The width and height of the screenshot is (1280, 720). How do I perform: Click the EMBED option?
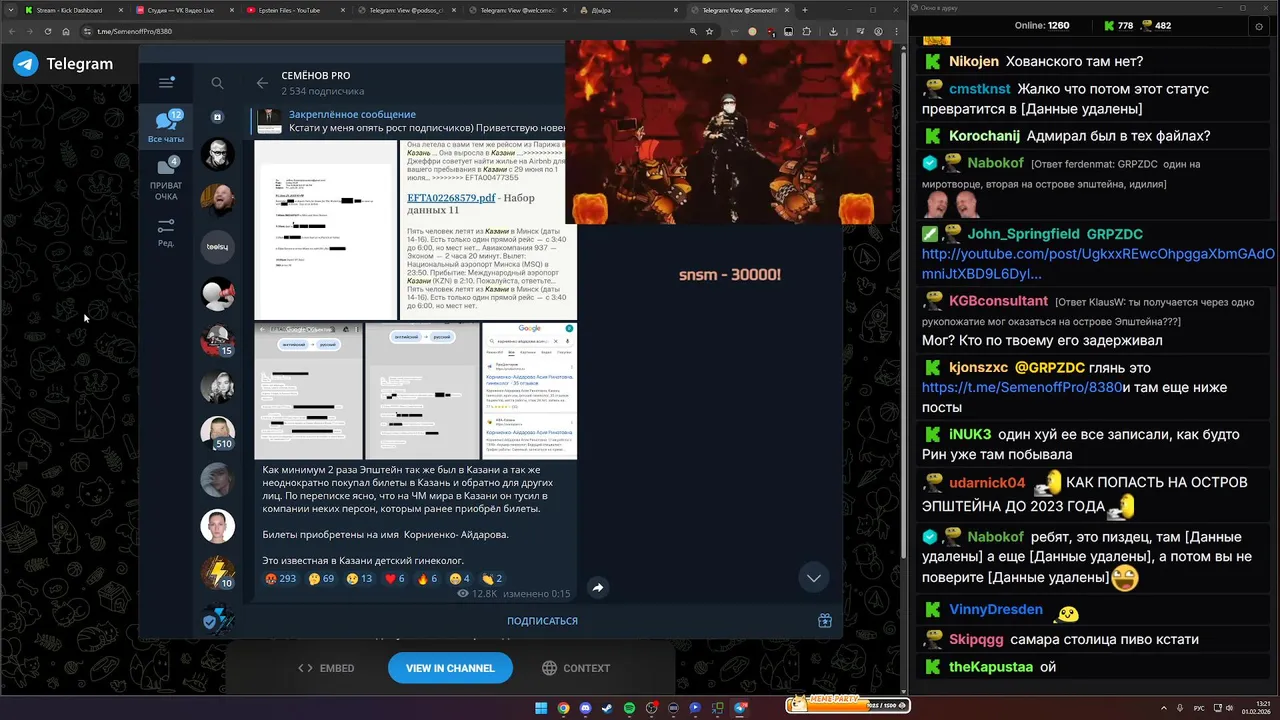[x=326, y=668]
